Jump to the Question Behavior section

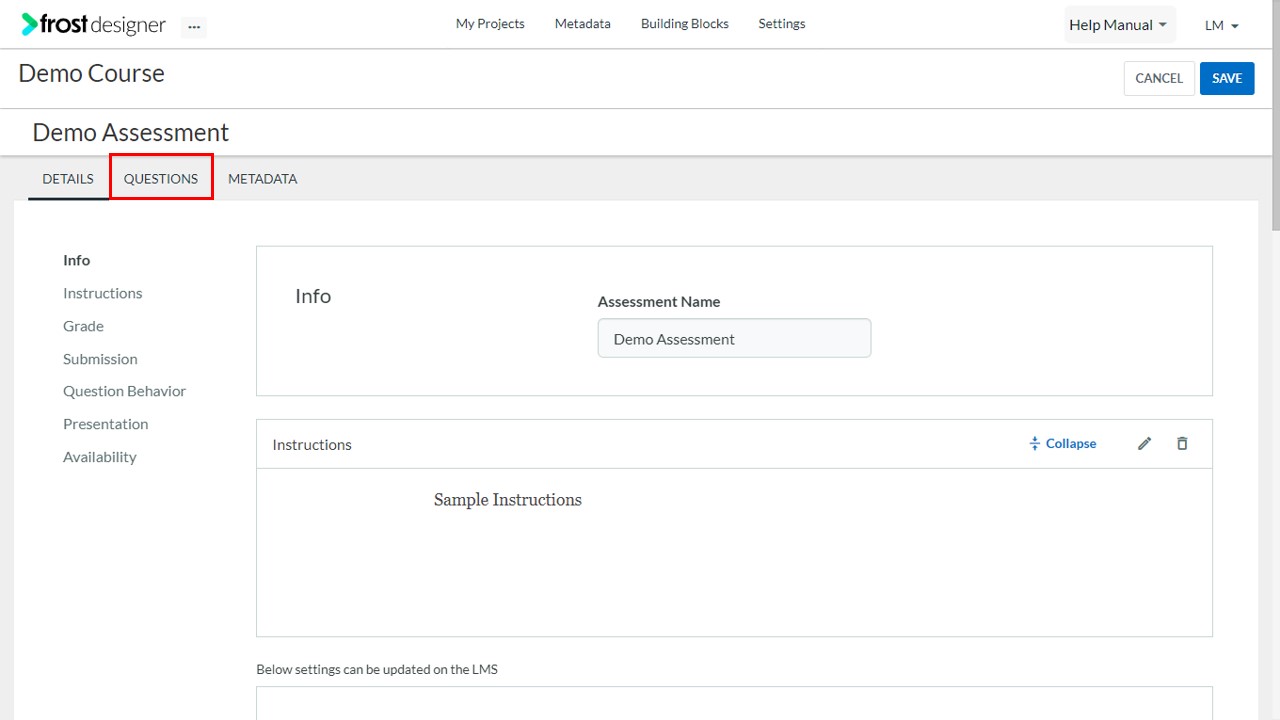124,391
